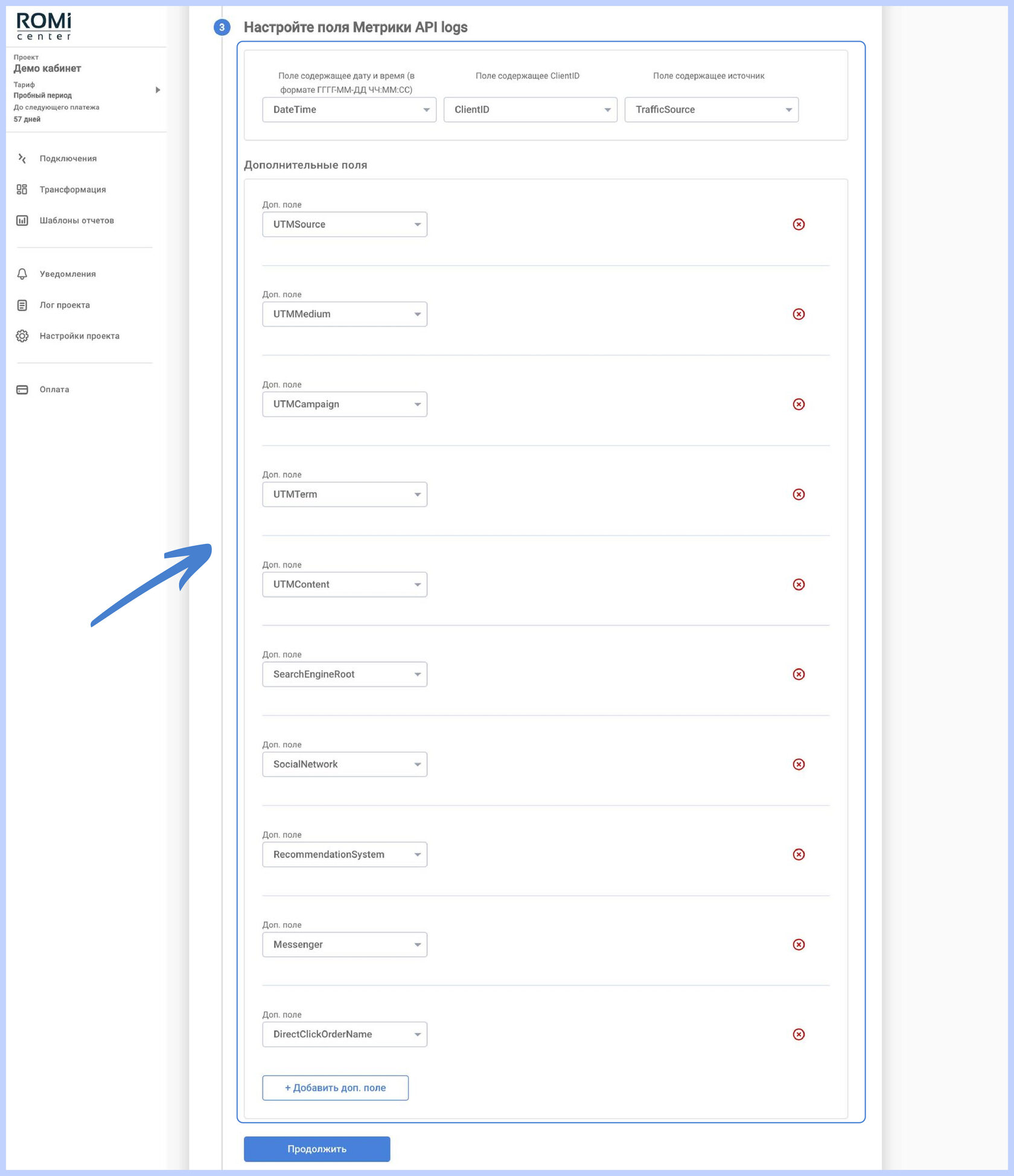
Task: Remove the SearchEngineRoot field
Action: [799, 674]
